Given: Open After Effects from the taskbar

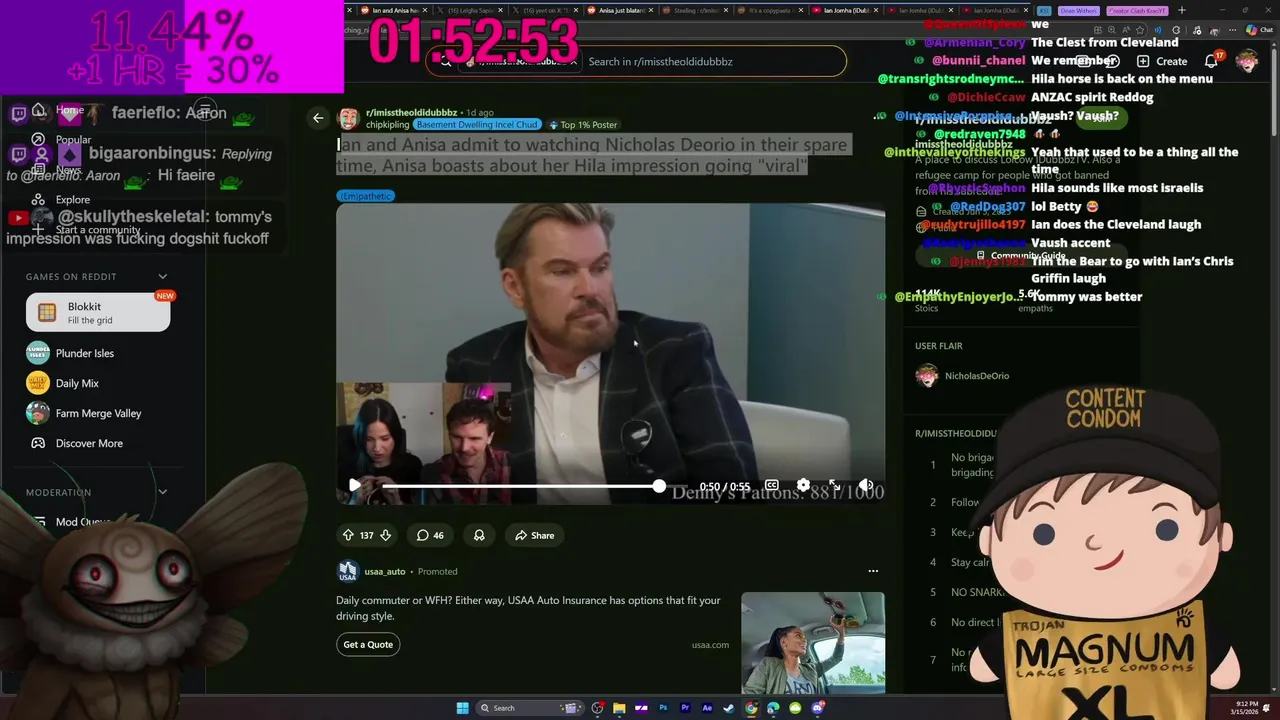Looking at the screenshot, I should point(707,708).
